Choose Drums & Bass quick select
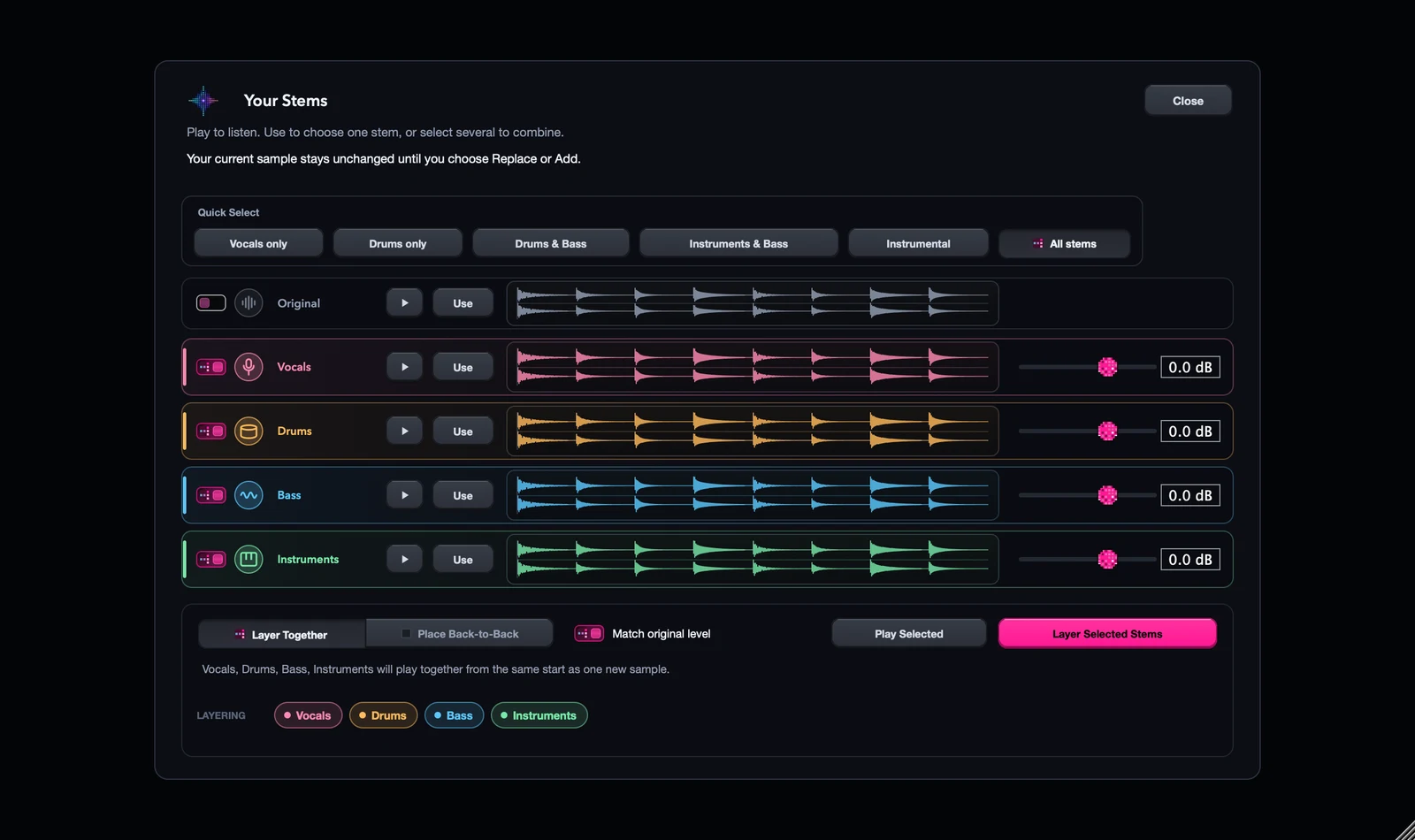The image size is (1415, 840). pos(551,243)
